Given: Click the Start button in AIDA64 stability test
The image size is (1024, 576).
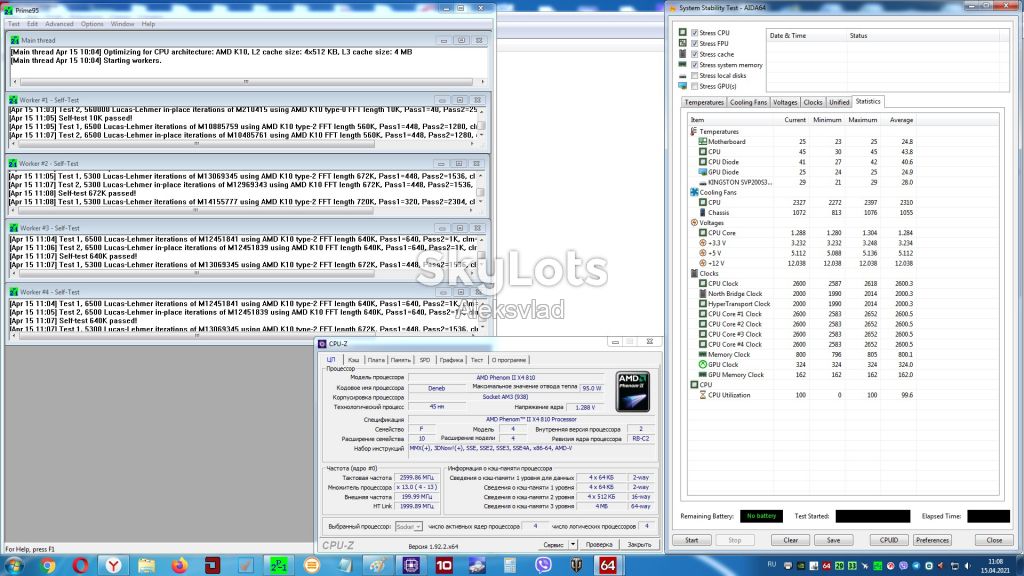Looking at the screenshot, I should click(692, 540).
